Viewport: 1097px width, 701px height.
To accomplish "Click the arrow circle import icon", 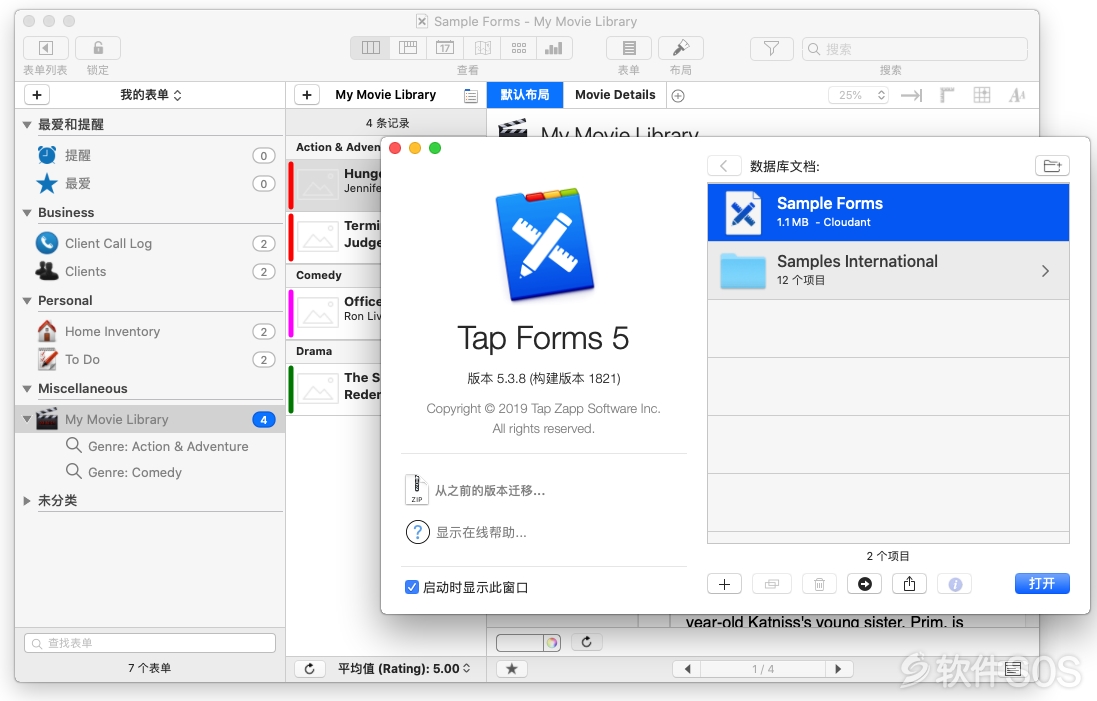I will (865, 583).
